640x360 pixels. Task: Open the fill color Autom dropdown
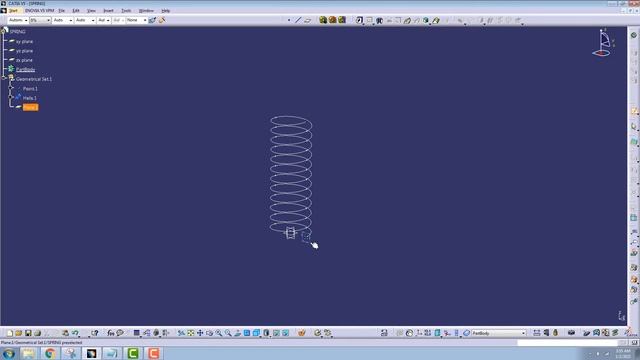pos(18,20)
